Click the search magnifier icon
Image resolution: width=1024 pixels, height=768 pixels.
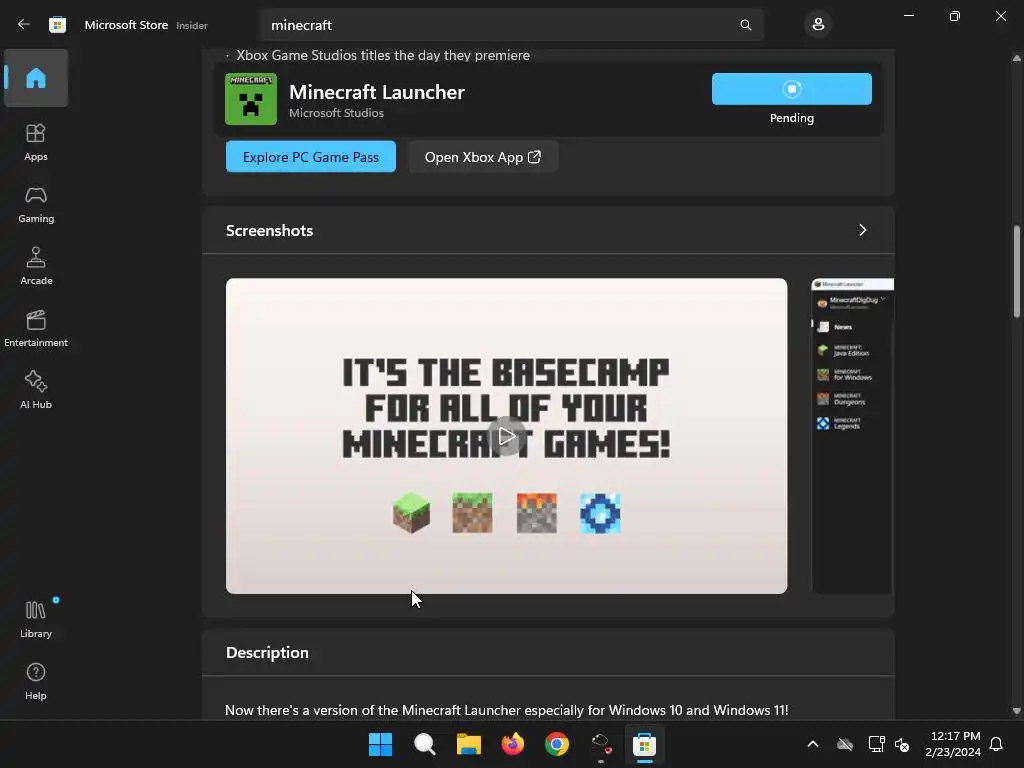[x=745, y=25]
